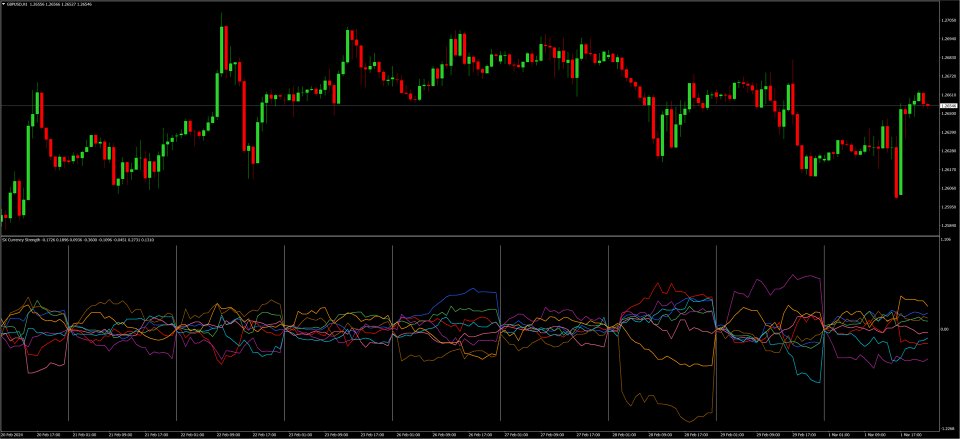Click the 1.26060 price axis label
This screenshot has width=960, height=439.
(949, 189)
